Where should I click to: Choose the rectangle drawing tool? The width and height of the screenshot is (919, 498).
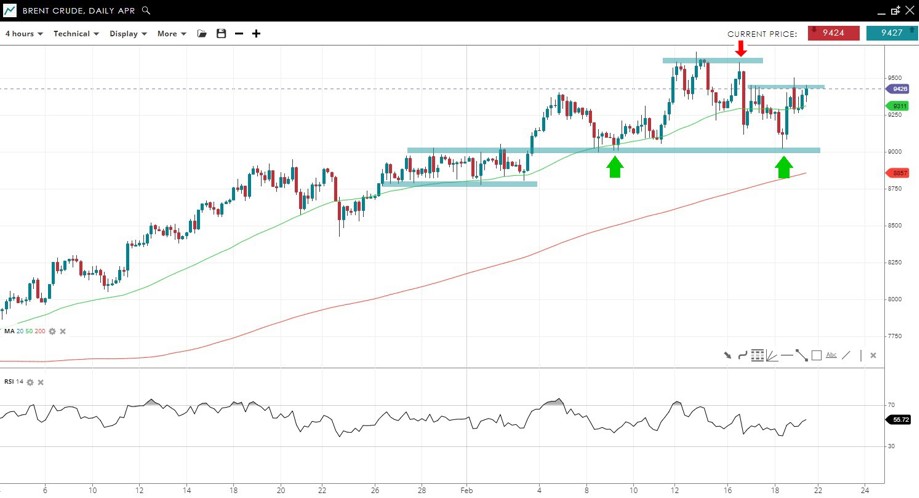click(x=816, y=355)
